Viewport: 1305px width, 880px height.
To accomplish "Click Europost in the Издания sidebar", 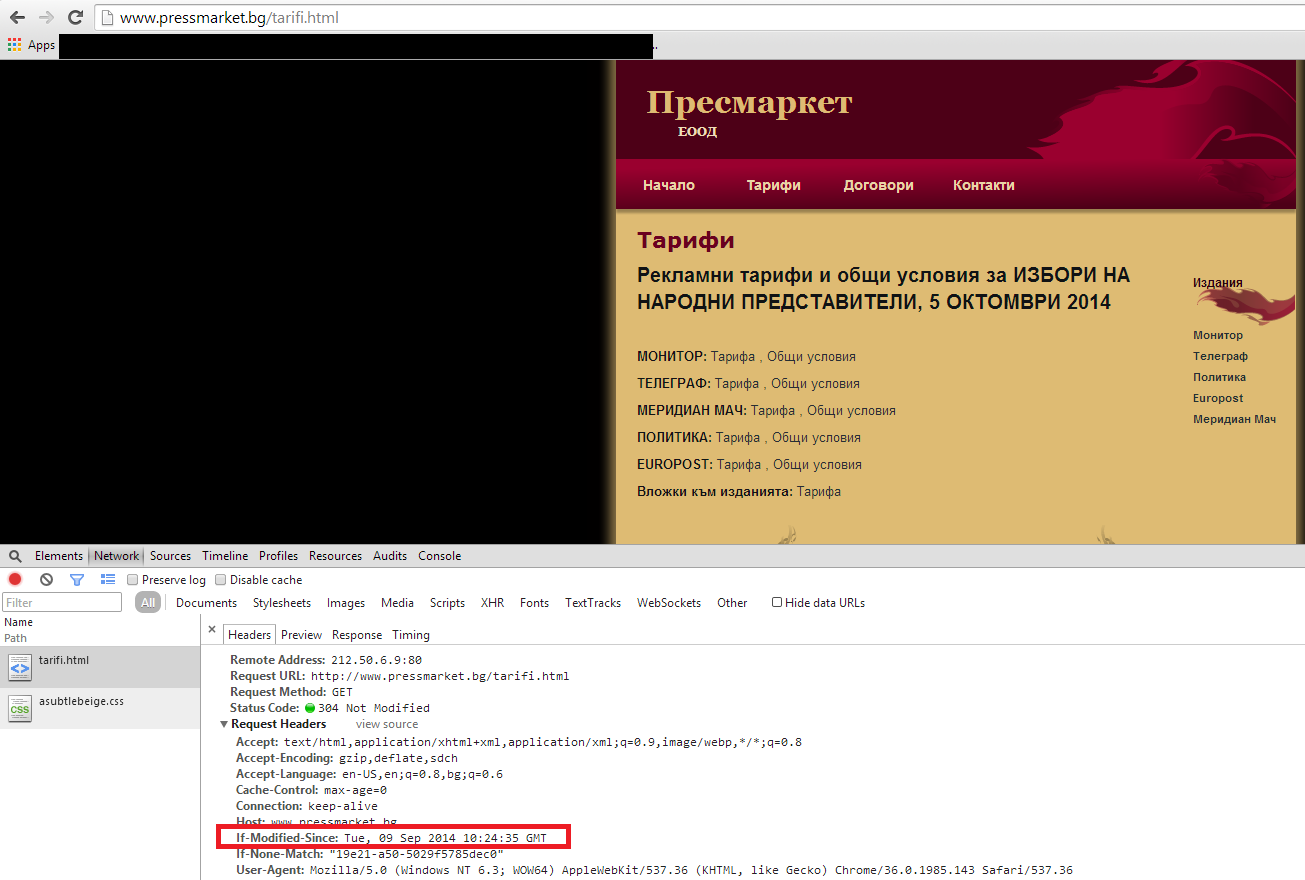I will point(1218,398).
